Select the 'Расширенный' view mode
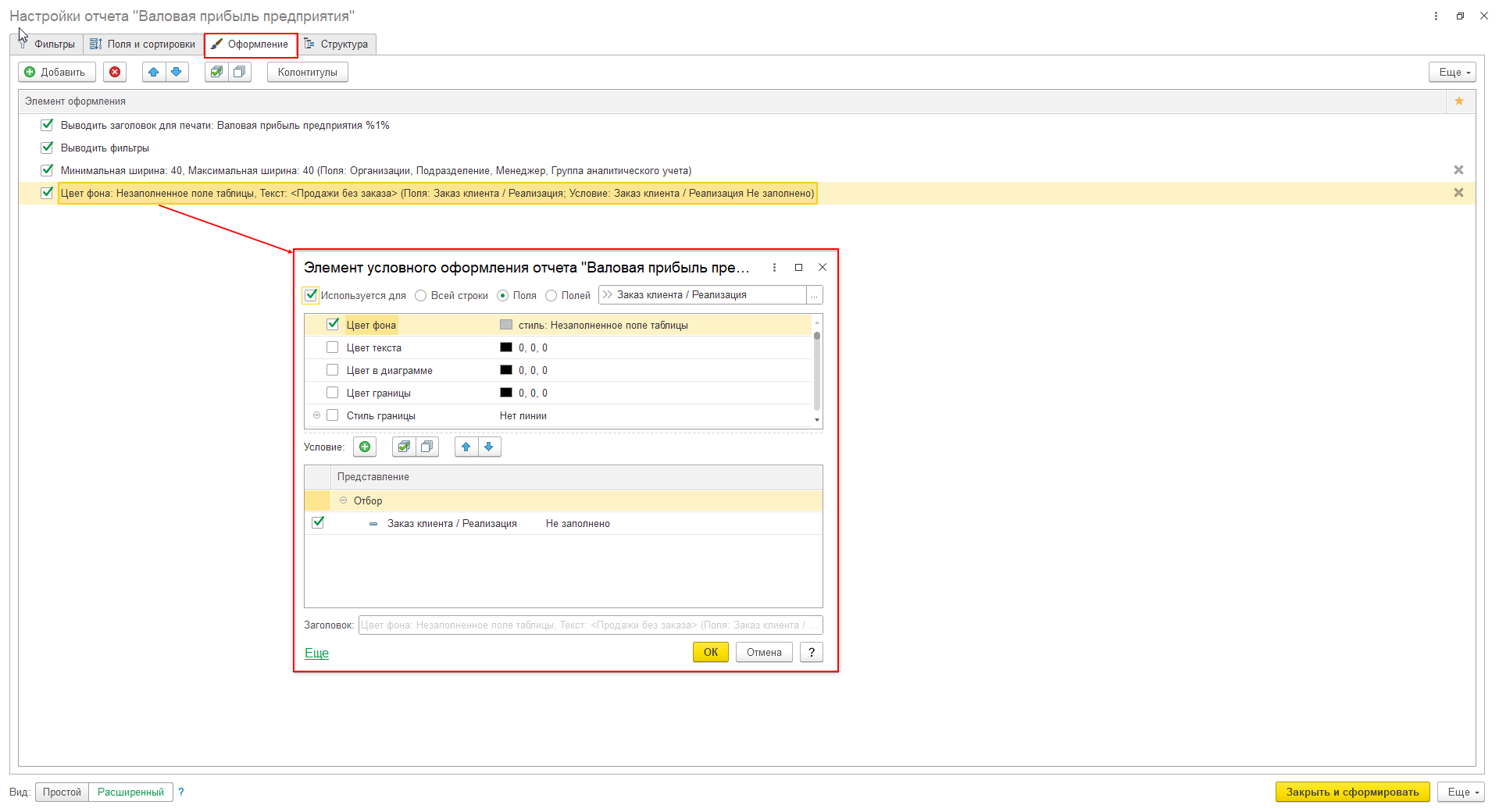 pyautogui.click(x=130, y=792)
